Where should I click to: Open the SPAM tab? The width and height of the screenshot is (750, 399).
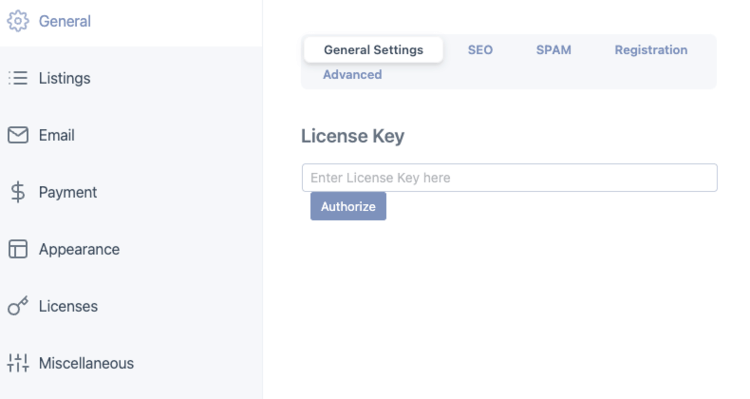coord(553,50)
